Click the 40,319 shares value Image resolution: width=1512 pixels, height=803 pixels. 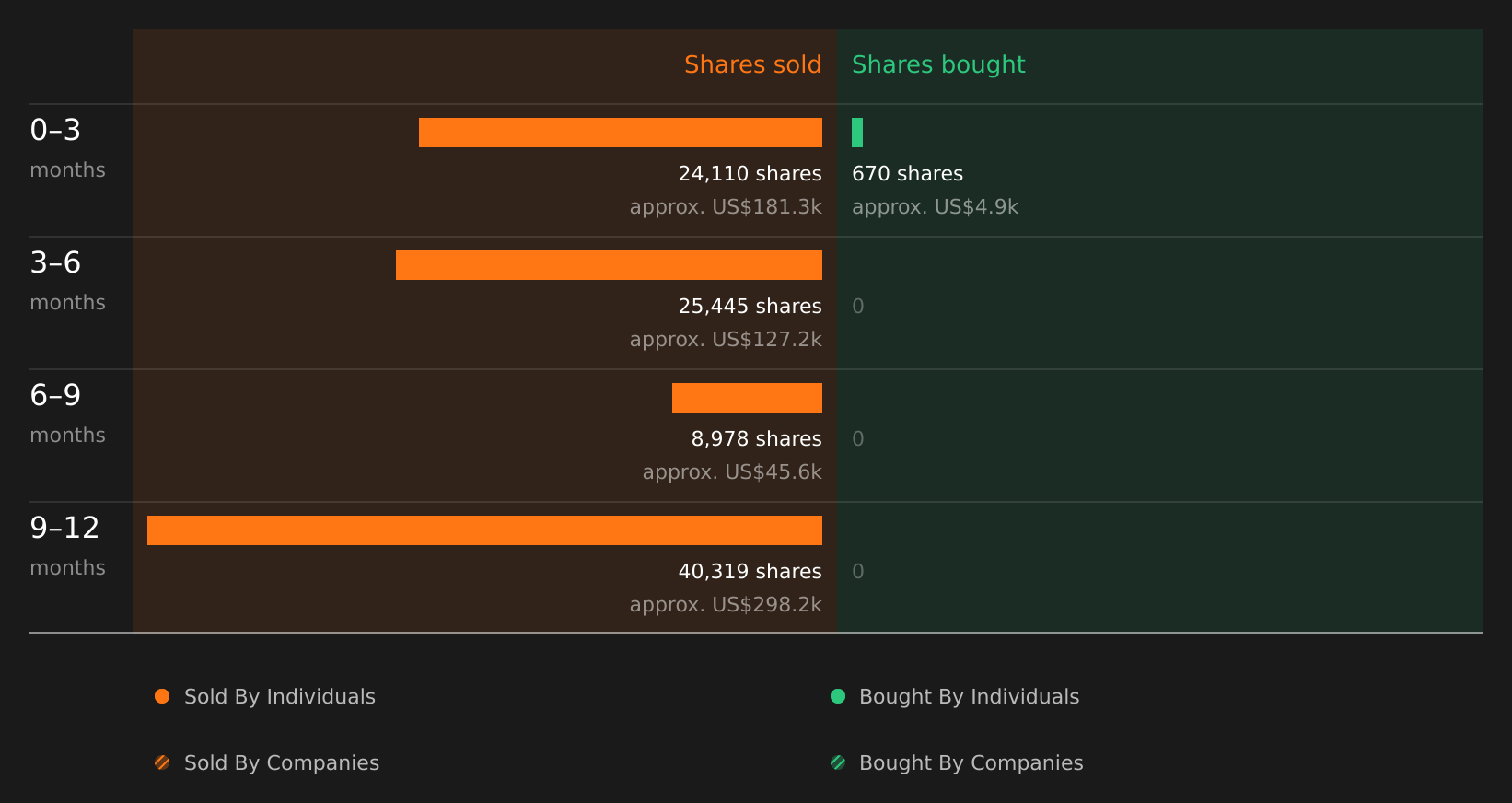click(750, 571)
